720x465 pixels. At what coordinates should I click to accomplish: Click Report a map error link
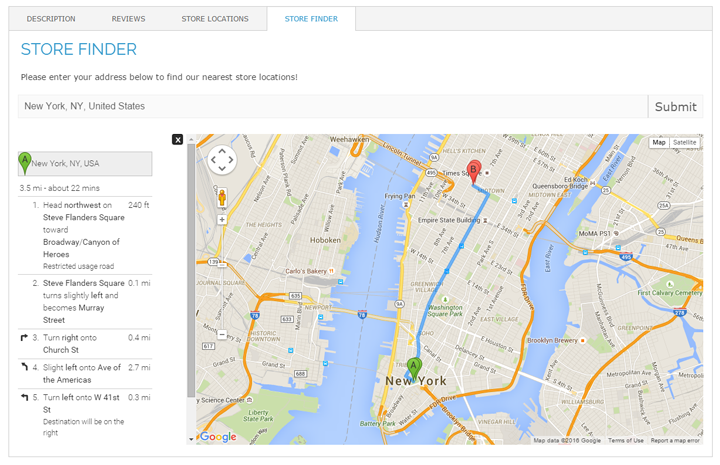(x=675, y=440)
